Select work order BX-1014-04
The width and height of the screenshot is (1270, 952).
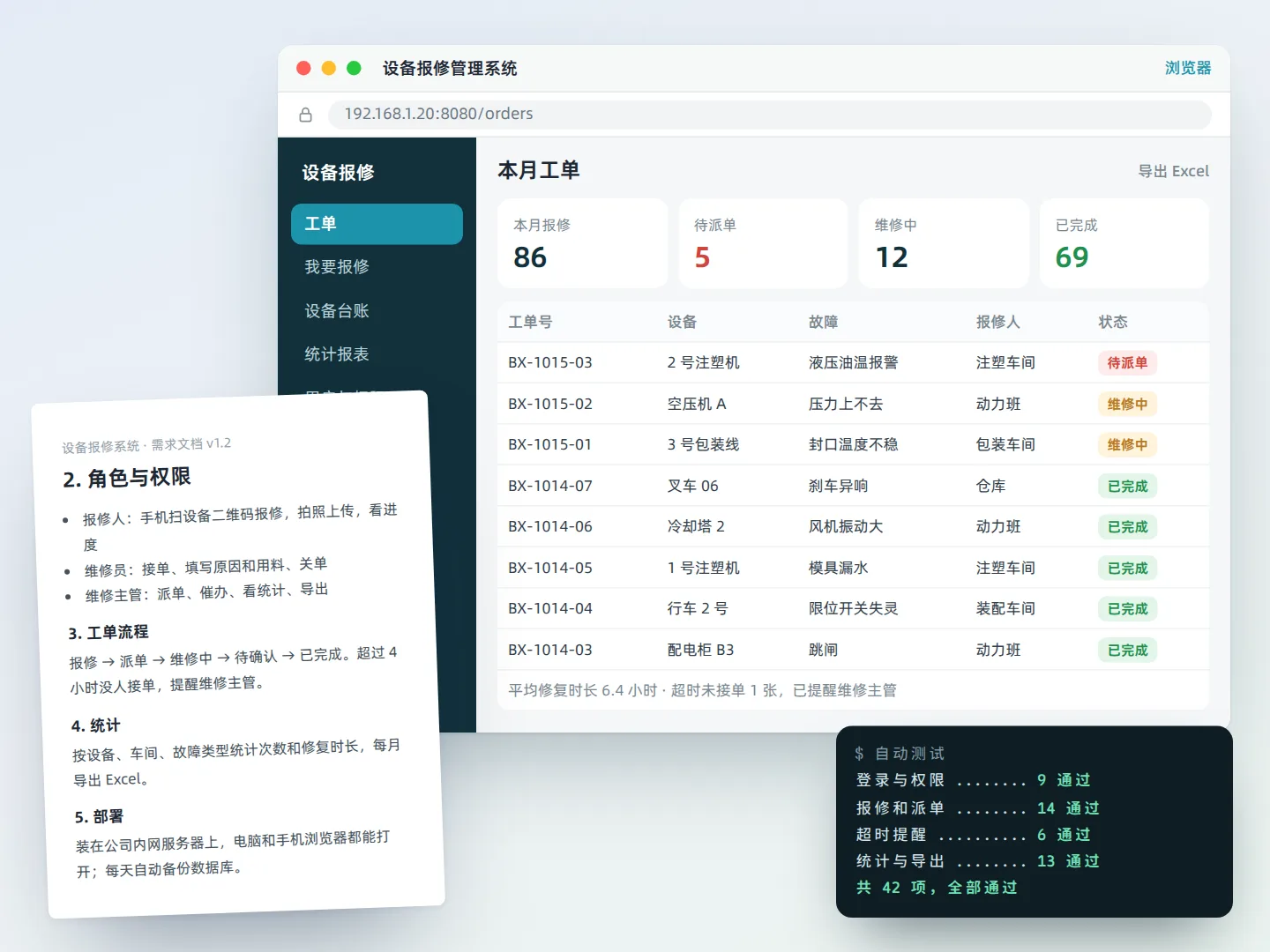pyautogui.click(x=853, y=608)
